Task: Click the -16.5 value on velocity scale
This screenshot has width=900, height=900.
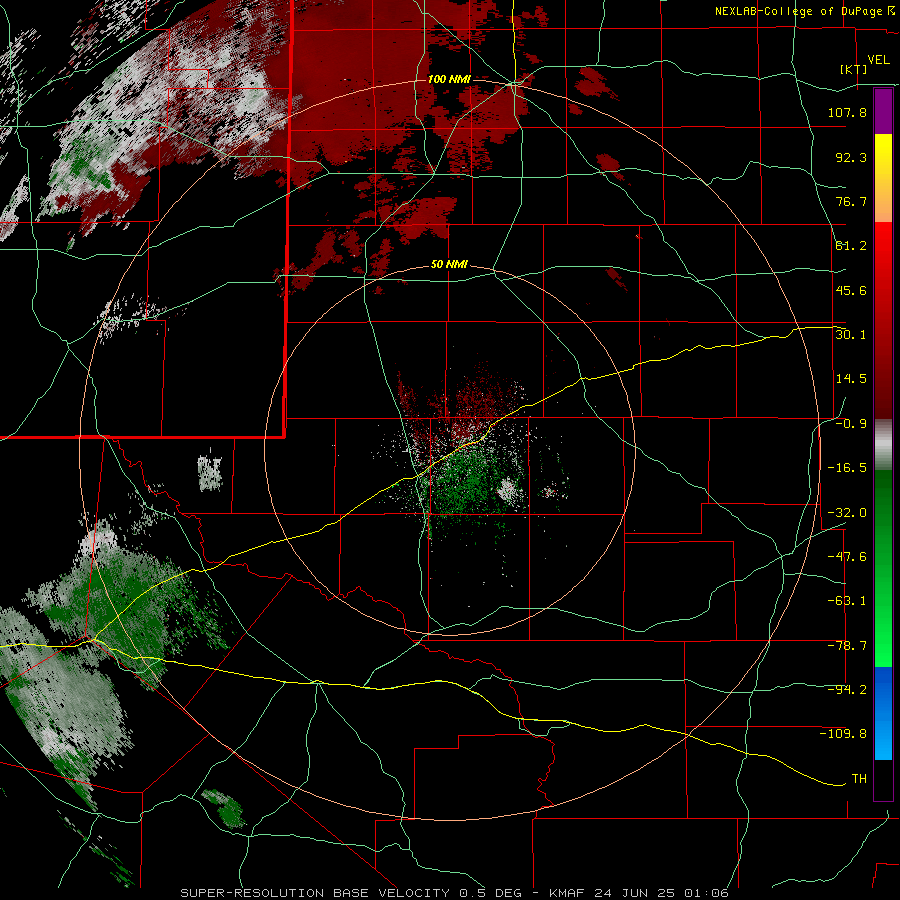Action: [847, 468]
